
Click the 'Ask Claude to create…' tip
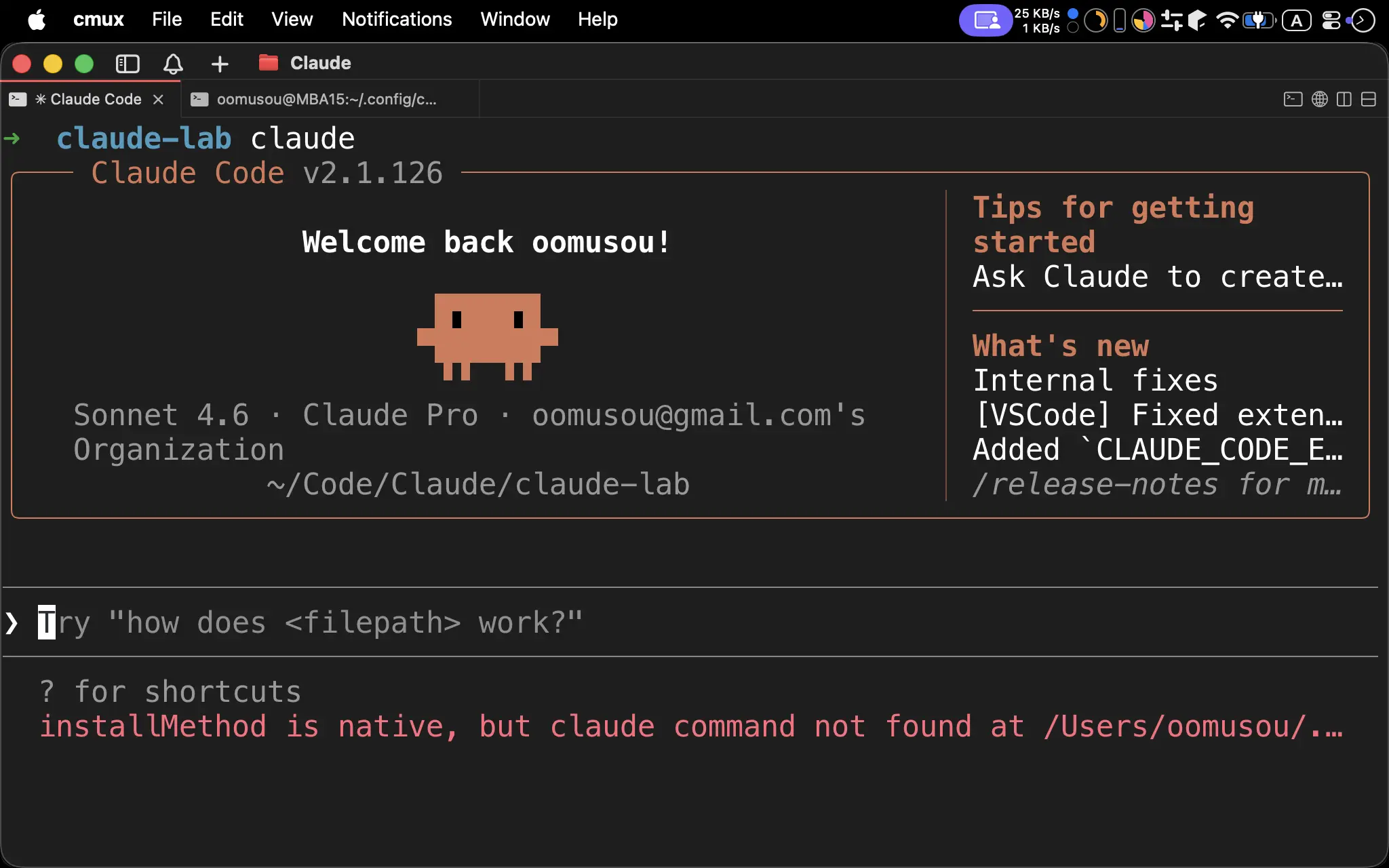pyautogui.click(x=1158, y=277)
